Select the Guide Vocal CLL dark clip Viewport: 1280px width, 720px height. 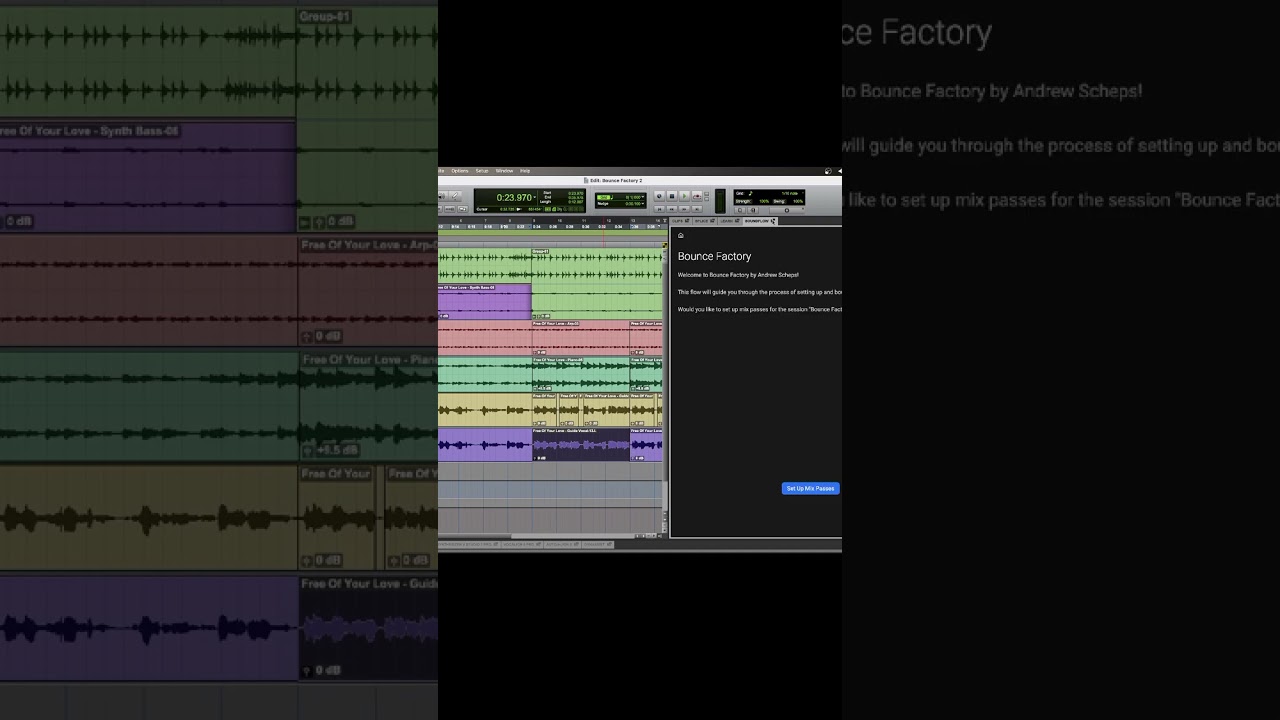tap(581, 444)
